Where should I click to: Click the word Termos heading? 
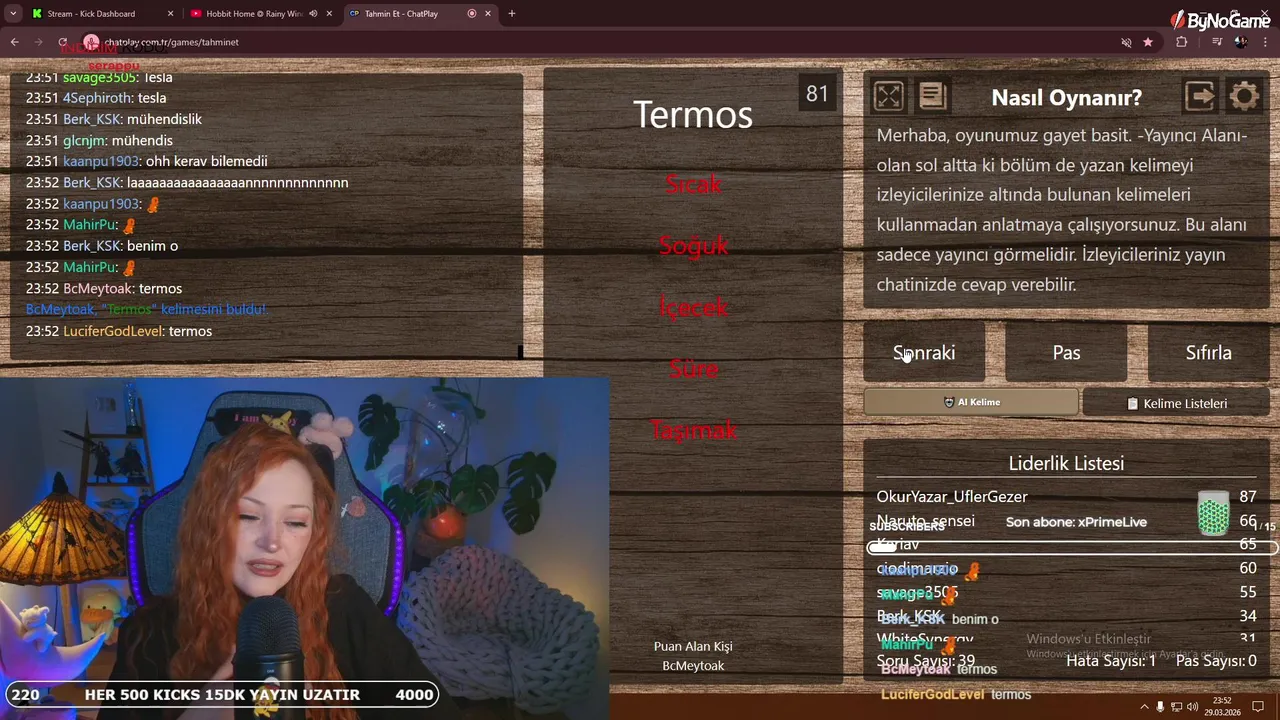693,115
